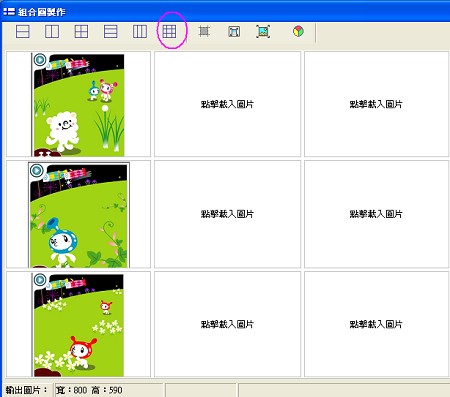Select the white sheep picture thumbnail
The image size is (450, 397).
click(79, 104)
